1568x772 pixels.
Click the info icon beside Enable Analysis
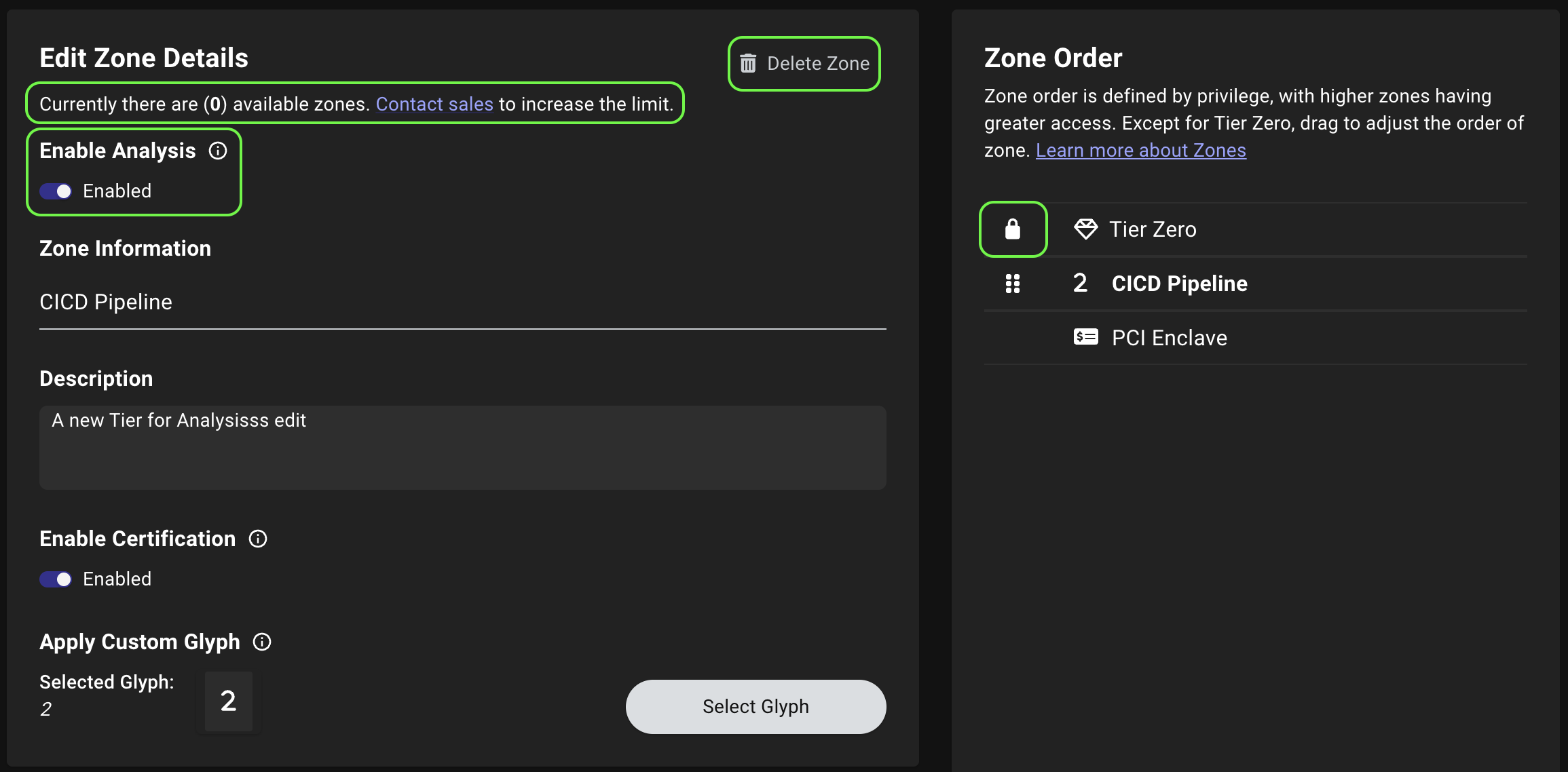(x=218, y=151)
